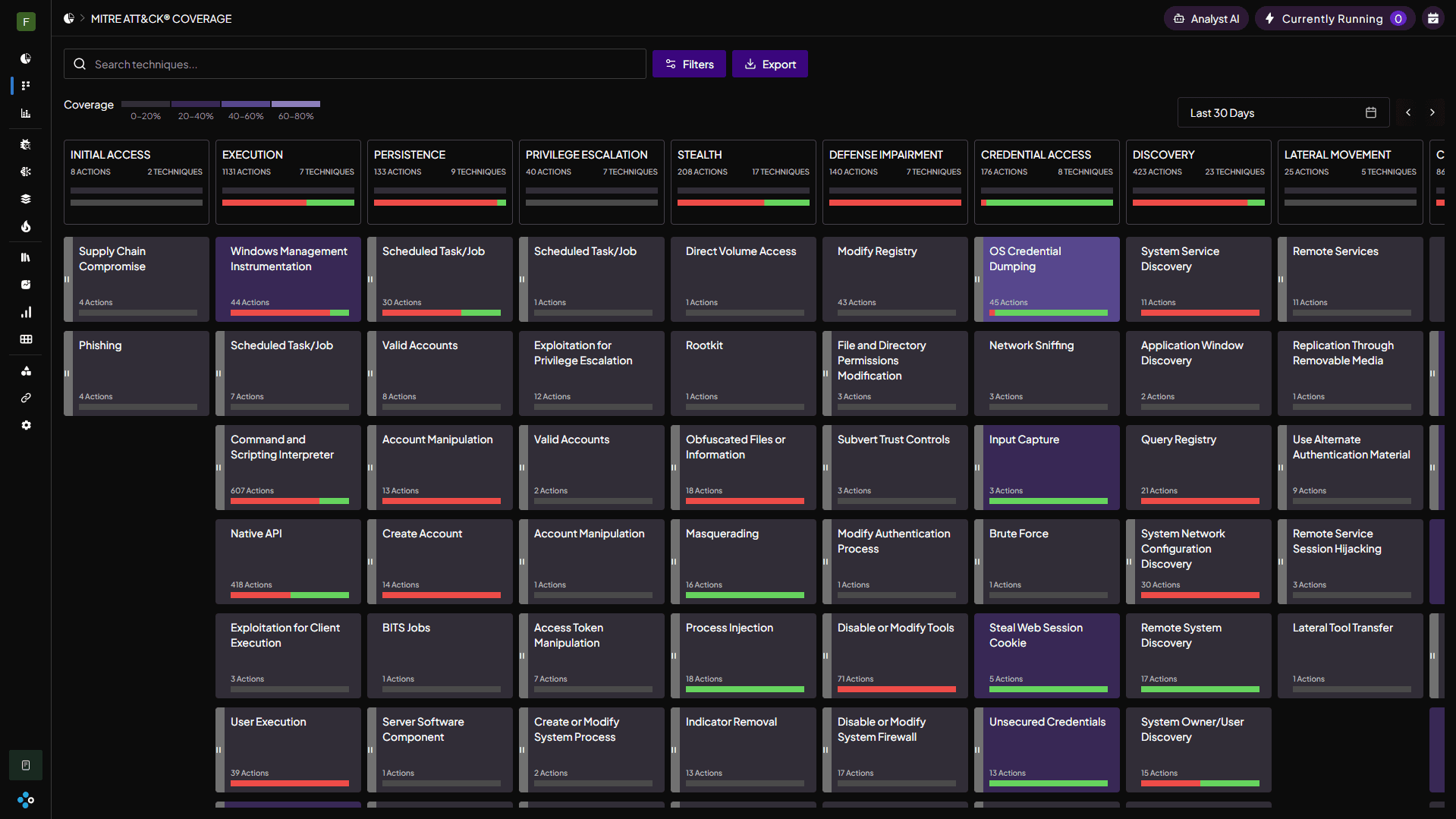Click the calendar icon in the date range field

(1371, 112)
